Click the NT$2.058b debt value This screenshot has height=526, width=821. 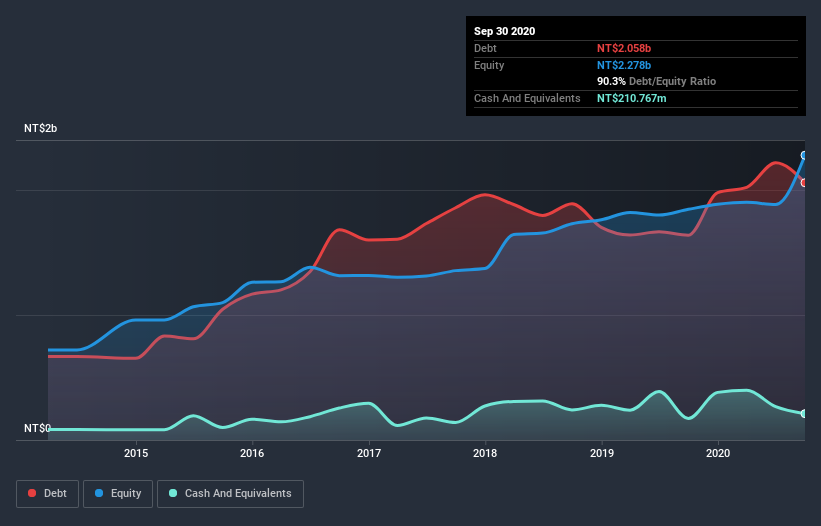coord(624,48)
